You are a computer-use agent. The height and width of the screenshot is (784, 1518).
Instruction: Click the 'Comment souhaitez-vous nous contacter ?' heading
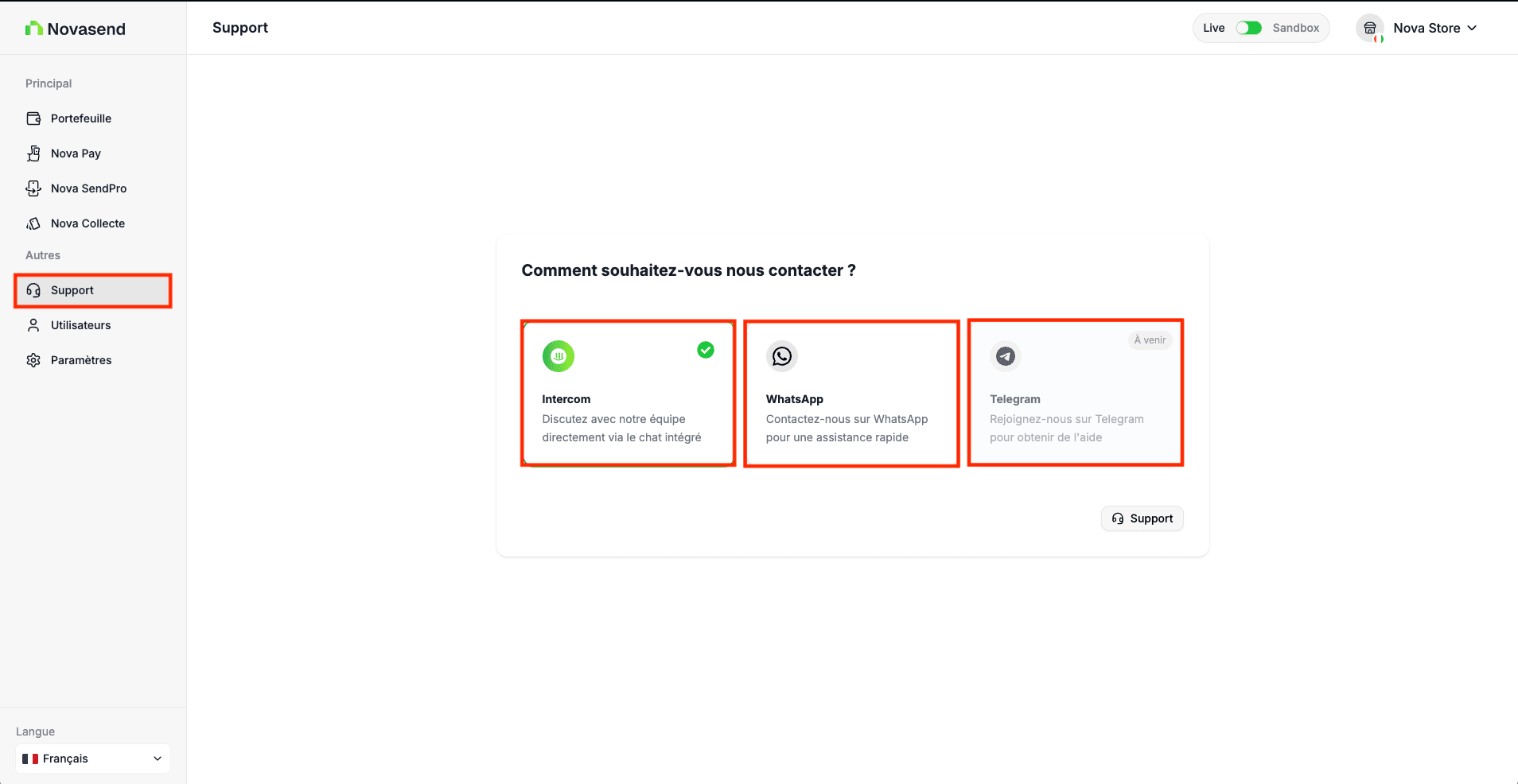[x=689, y=270]
